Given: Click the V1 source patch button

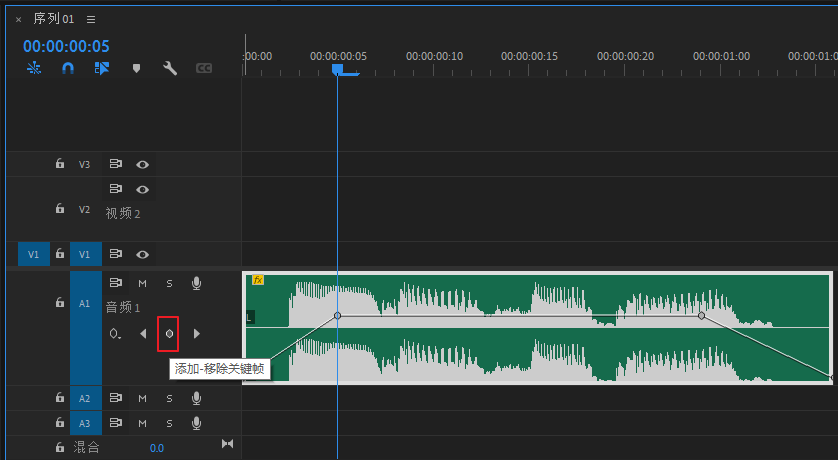Looking at the screenshot, I should [x=33, y=254].
